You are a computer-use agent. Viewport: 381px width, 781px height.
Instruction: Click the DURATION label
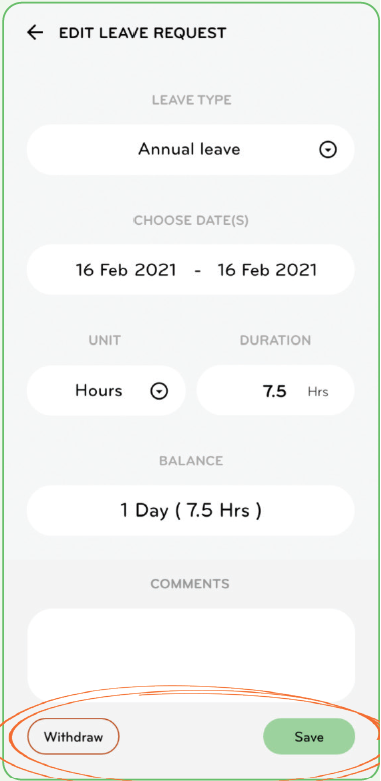click(275, 340)
